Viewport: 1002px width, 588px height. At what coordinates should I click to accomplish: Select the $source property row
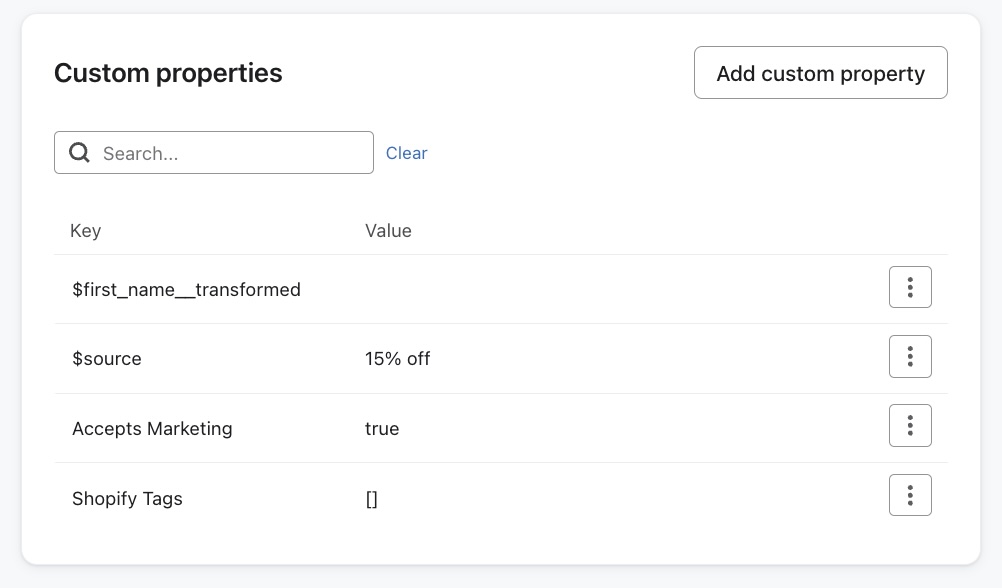coord(400,358)
